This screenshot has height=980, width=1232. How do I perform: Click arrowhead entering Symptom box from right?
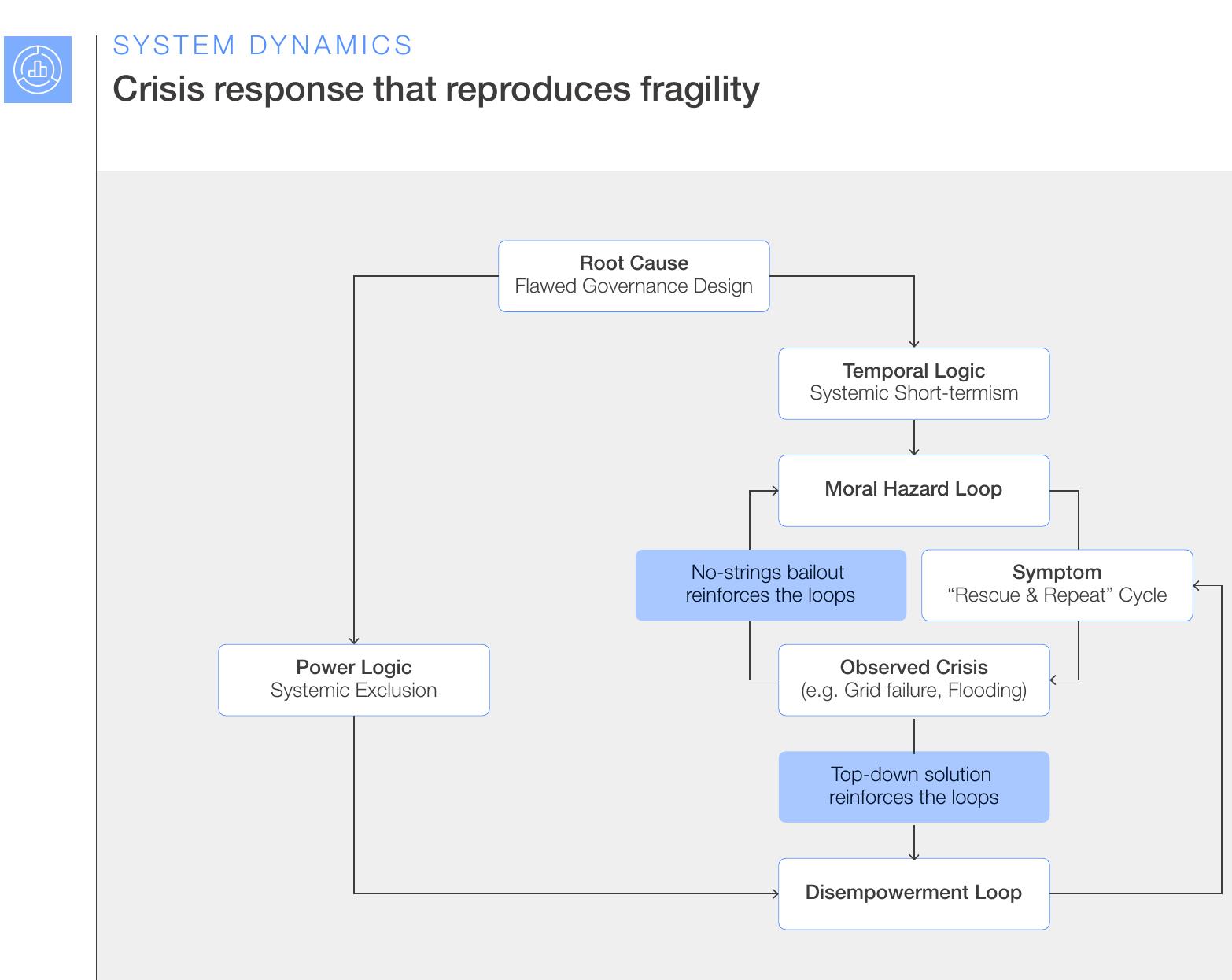(x=1197, y=585)
